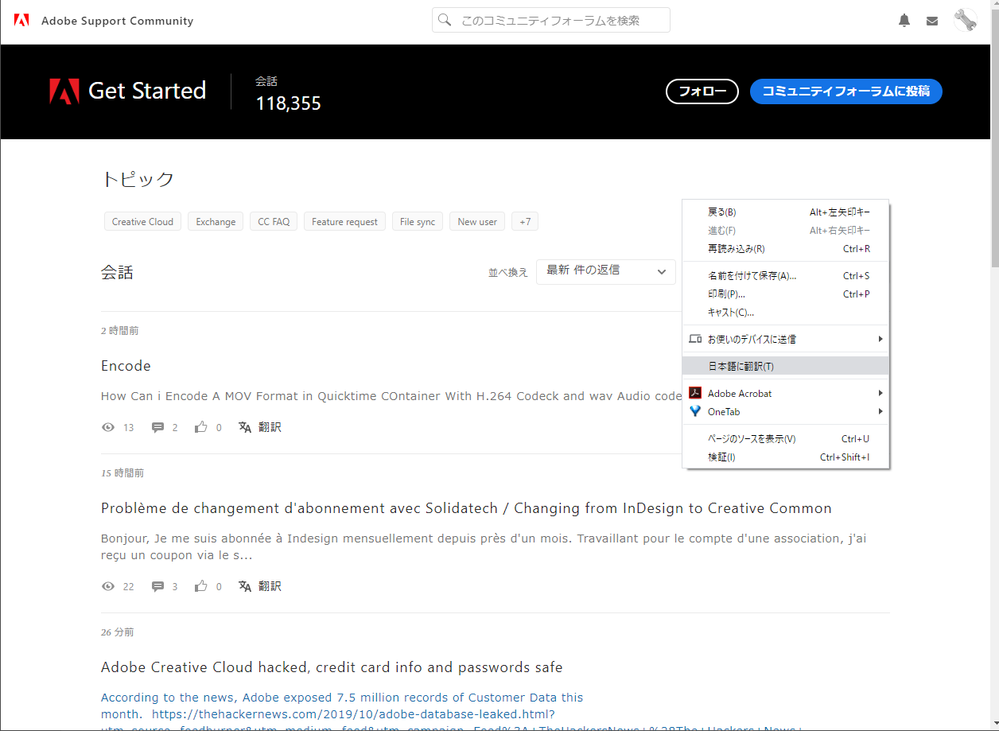Choose ページのソースを表示(V) menu item
This screenshot has height=731, width=999.
[785, 439]
